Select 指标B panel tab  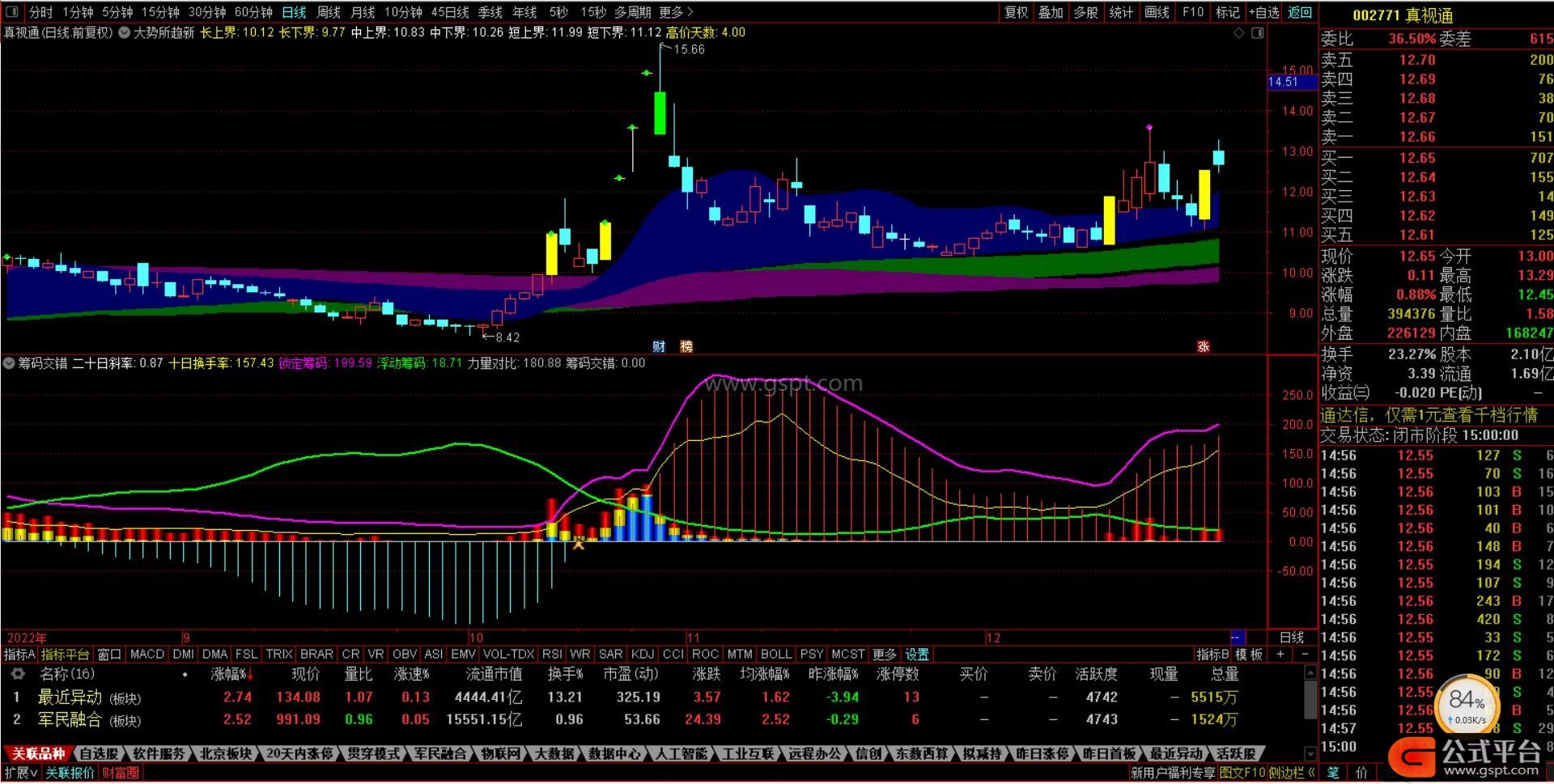coord(1212,654)
